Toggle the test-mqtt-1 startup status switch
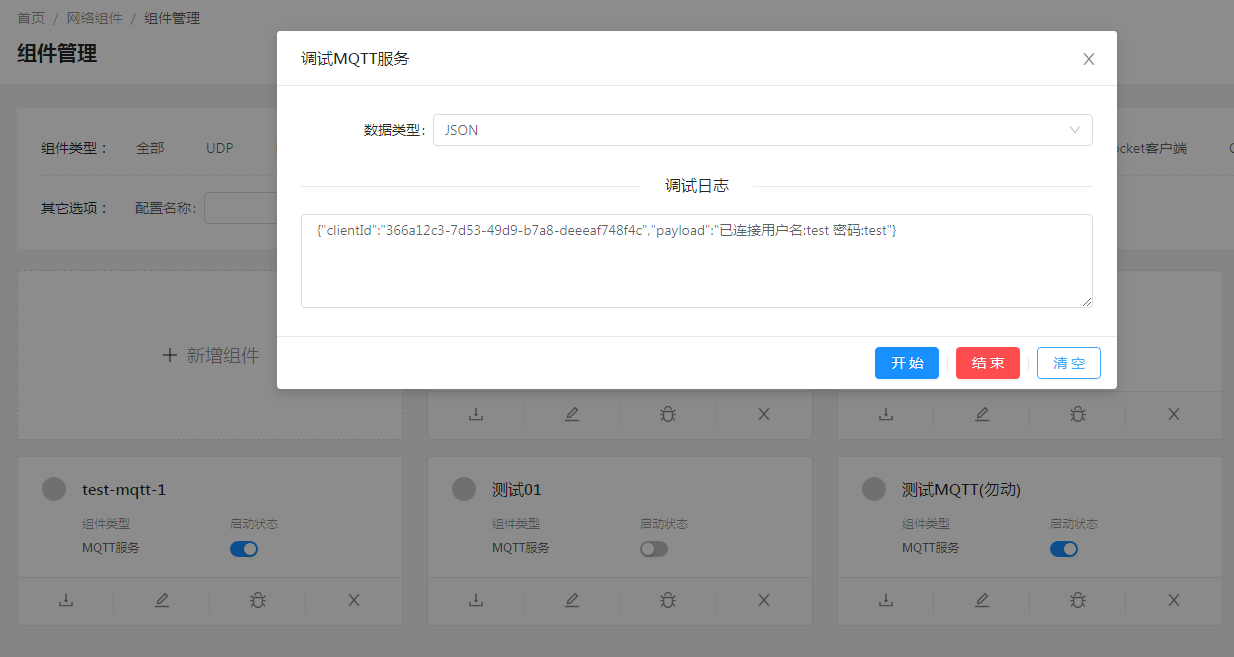Screen dimensions: 1234x657 tap(244, 549)
